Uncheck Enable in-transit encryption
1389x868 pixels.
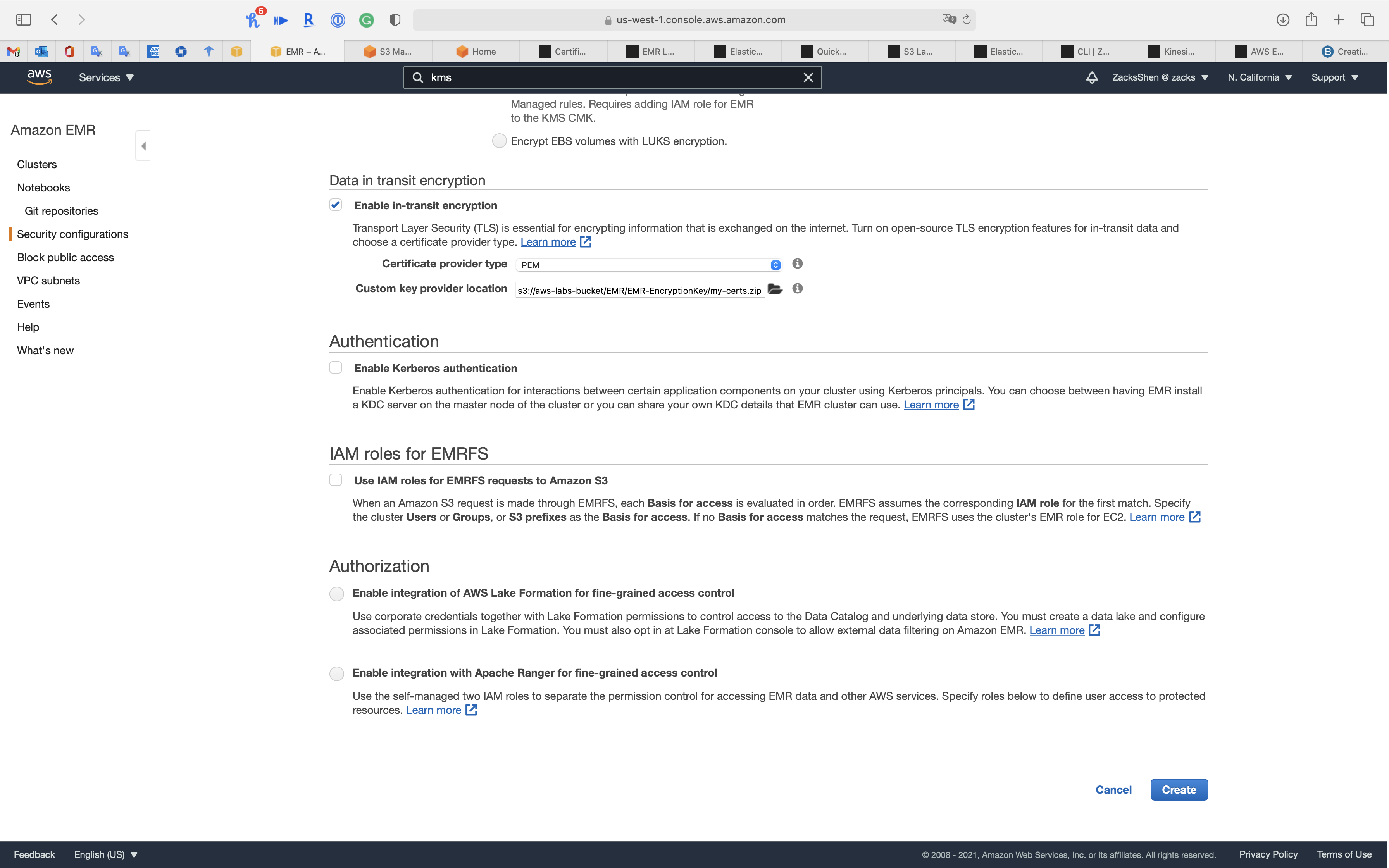[x=336, y=205]
